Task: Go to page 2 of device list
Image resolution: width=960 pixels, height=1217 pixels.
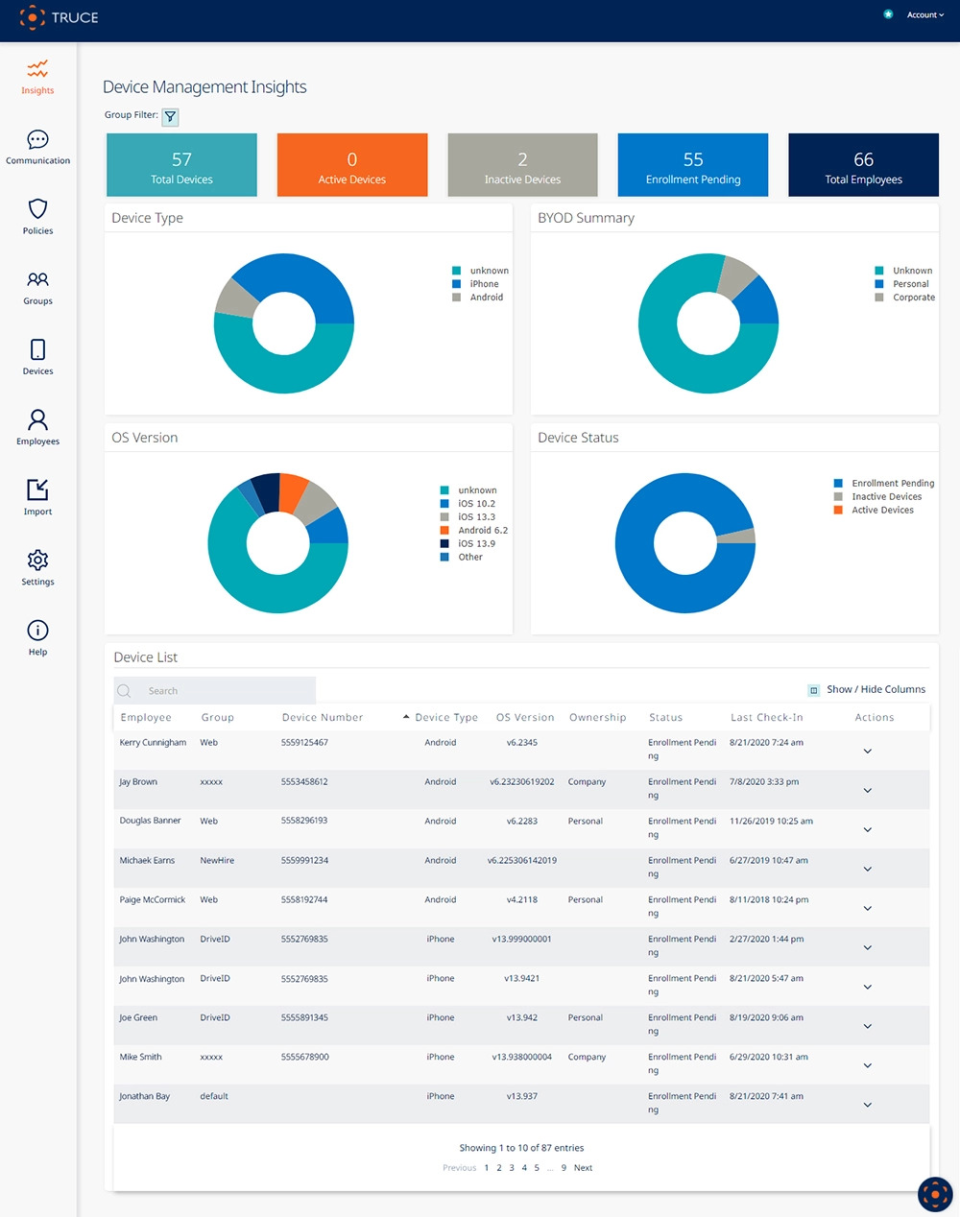Action: (x=499, y=1168)
